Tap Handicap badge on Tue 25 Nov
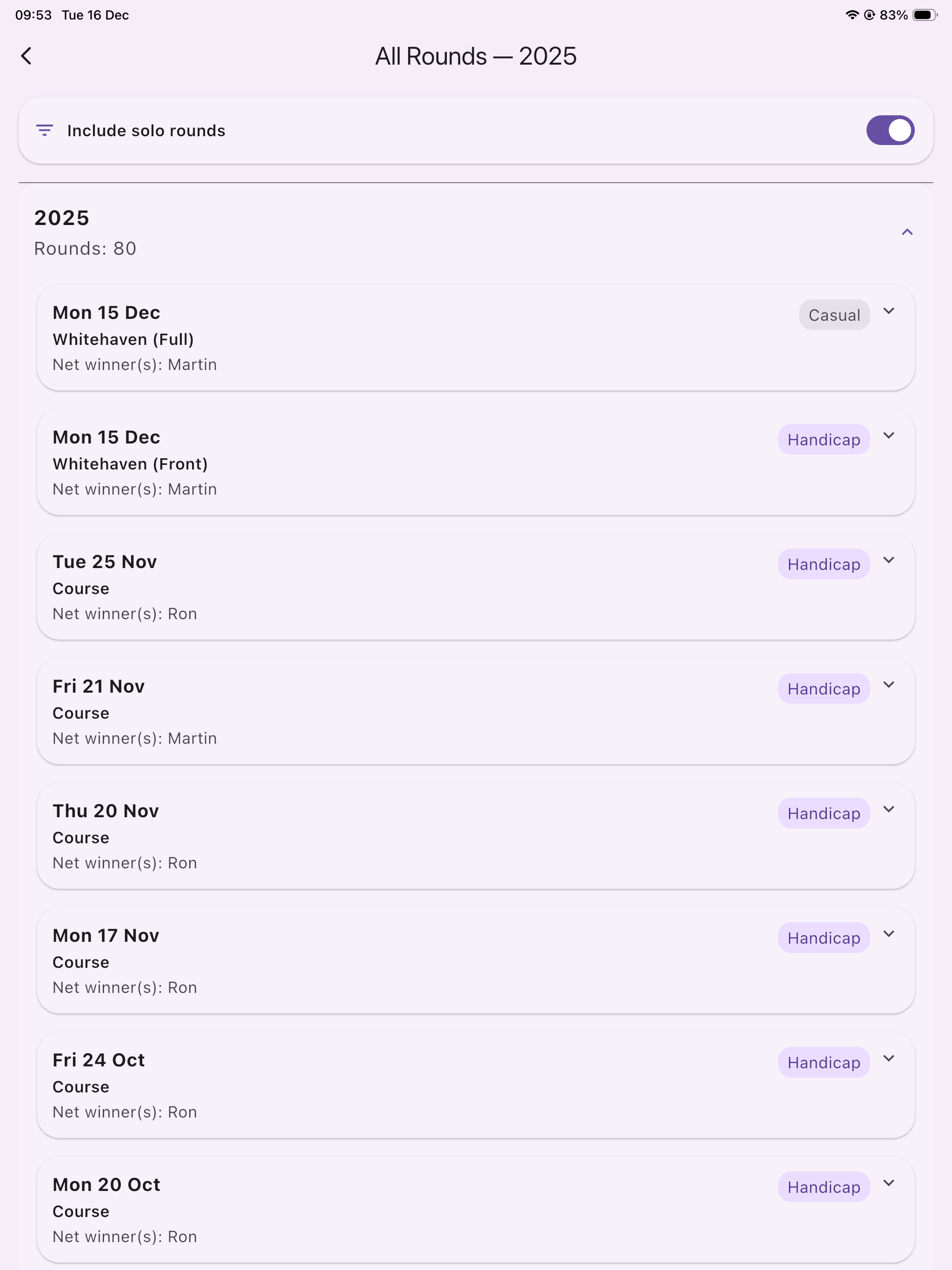 point(823,564)
